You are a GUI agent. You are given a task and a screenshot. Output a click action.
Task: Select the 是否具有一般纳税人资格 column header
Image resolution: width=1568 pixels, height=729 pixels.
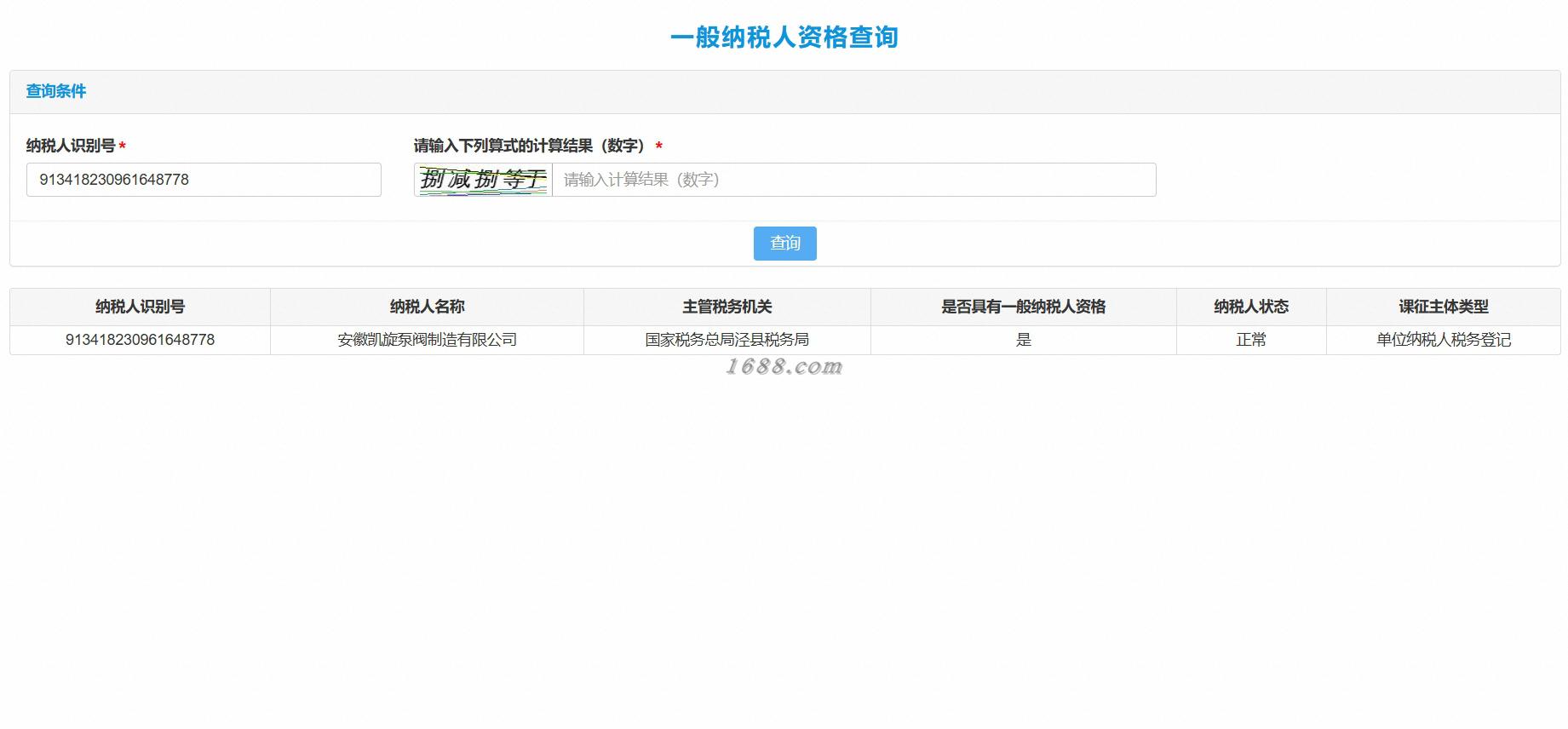1023,307
